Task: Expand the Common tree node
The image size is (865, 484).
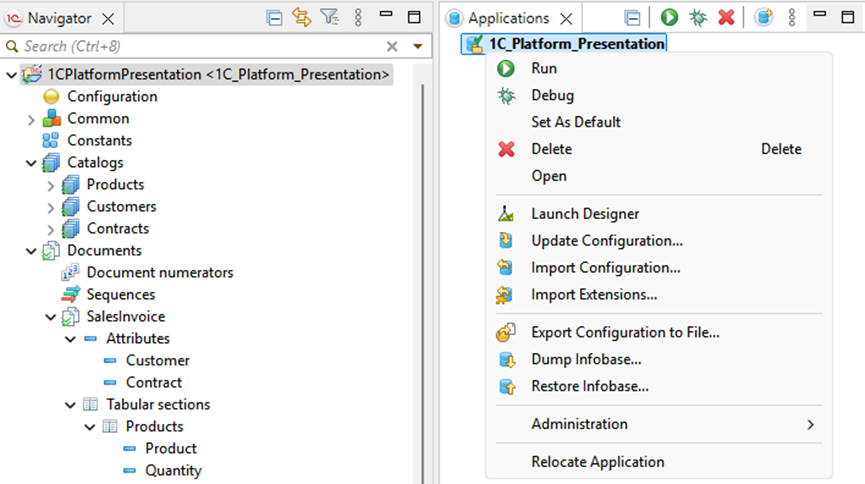Action: (x=31, y=119)
